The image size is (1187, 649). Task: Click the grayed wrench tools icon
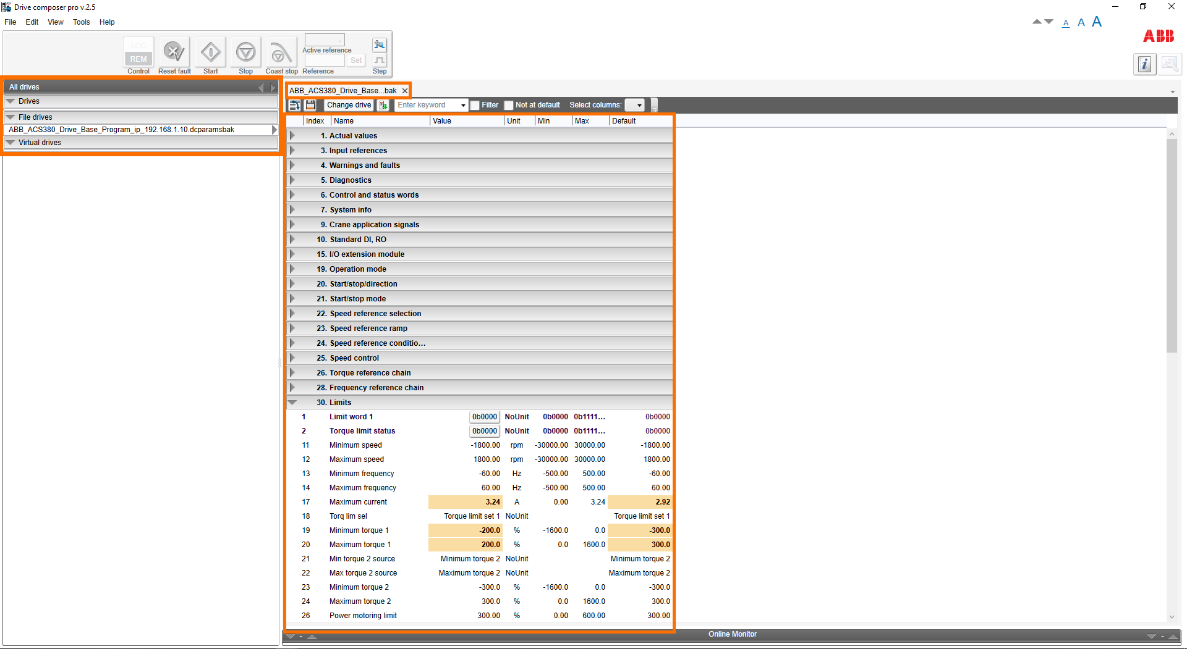(x=1170, y=64)
